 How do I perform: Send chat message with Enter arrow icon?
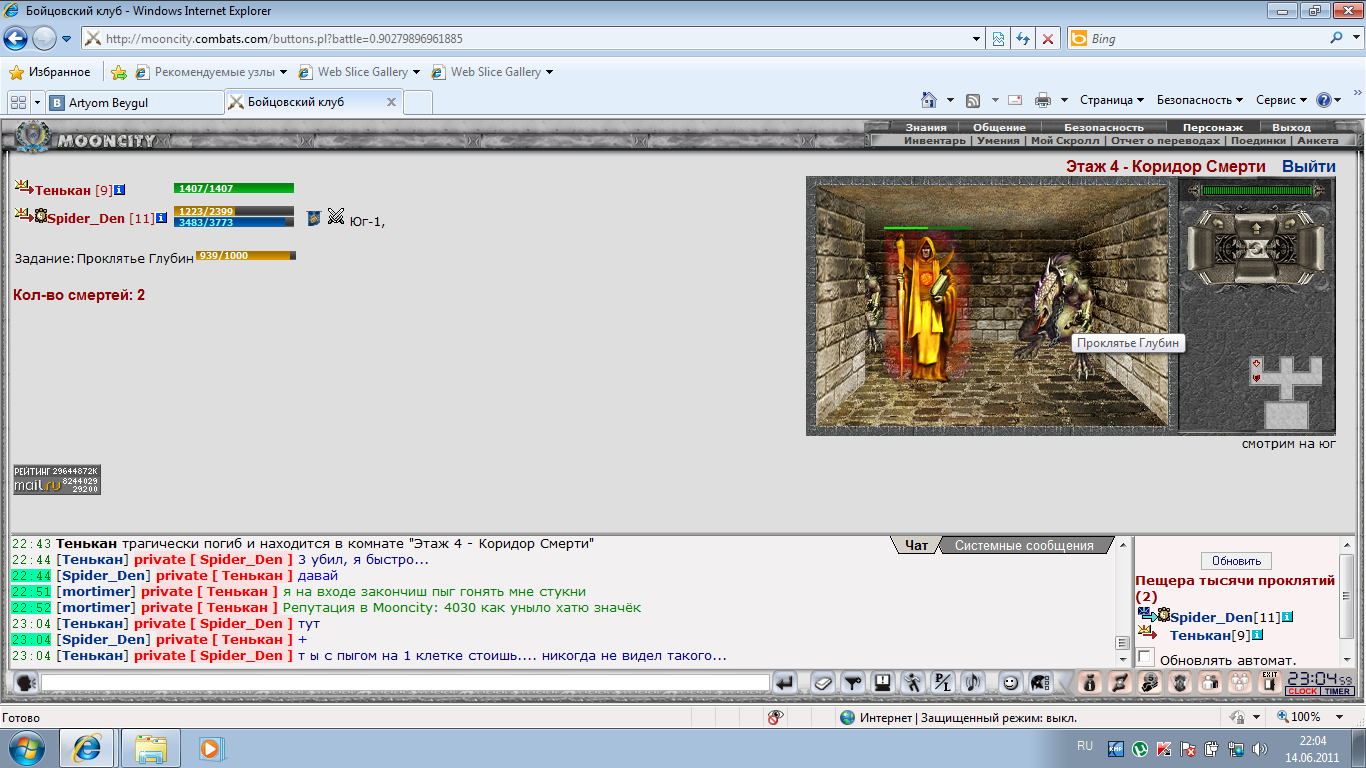(x=786, y=683)
